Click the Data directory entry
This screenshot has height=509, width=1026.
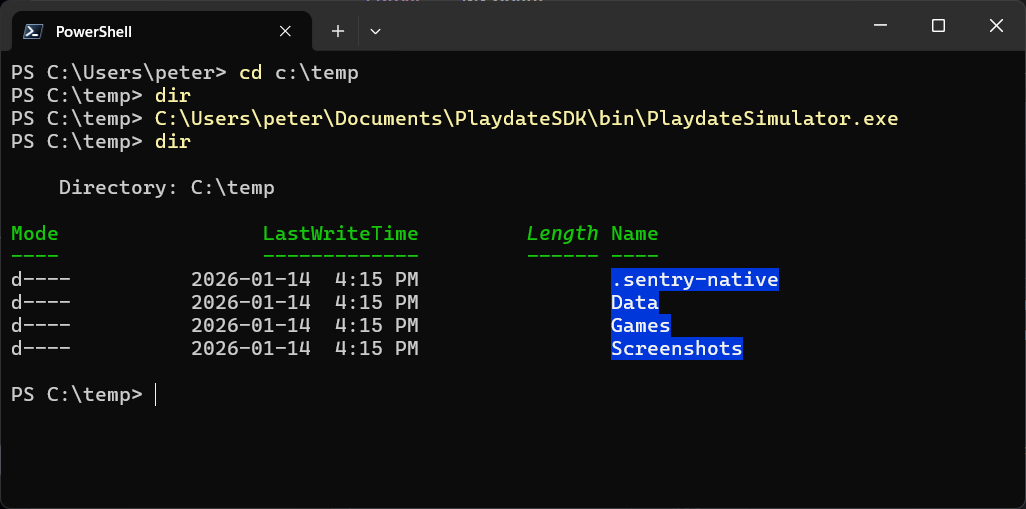tap(634, 303)
